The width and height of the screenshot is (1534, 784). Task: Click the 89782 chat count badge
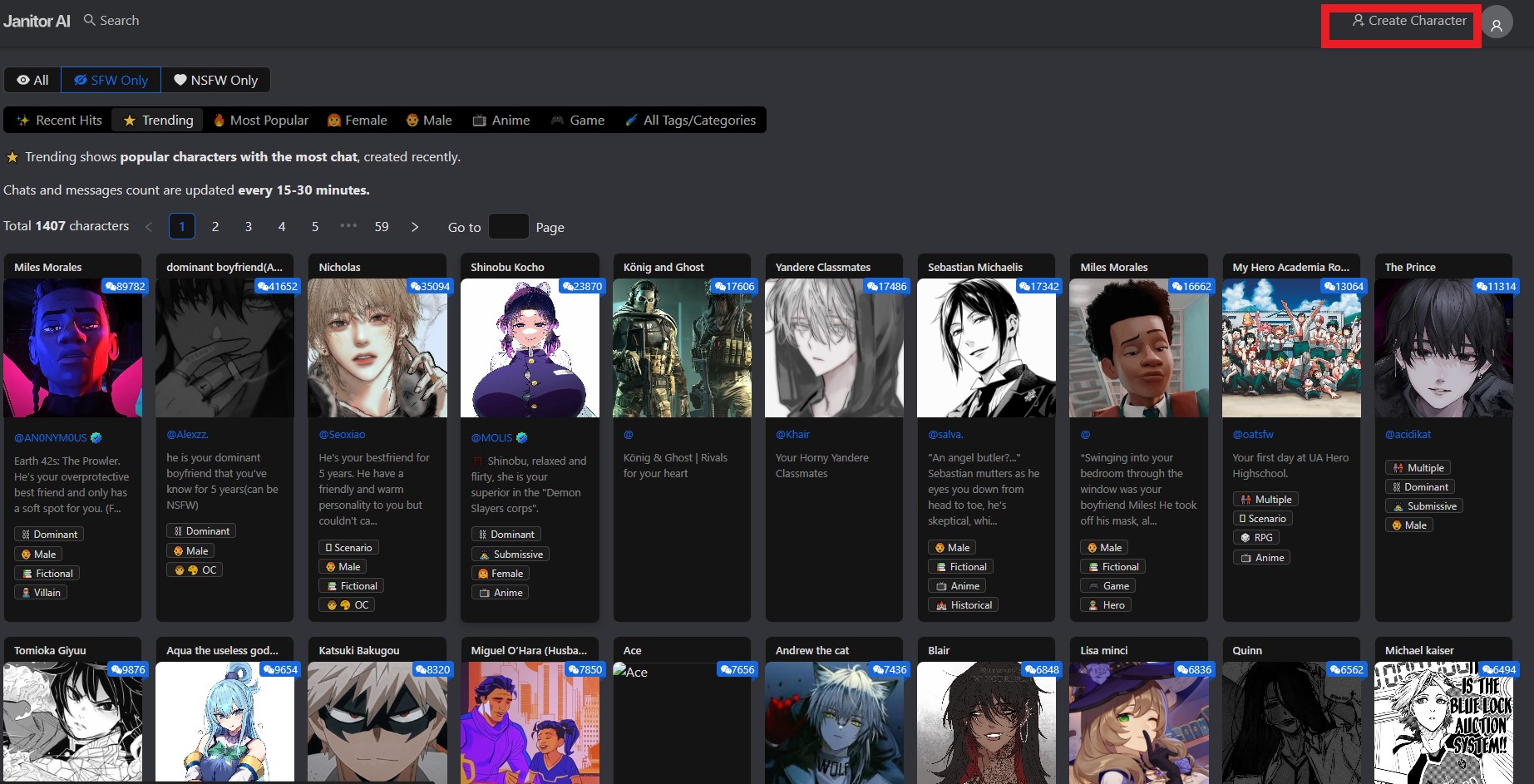tap(125, 286)
